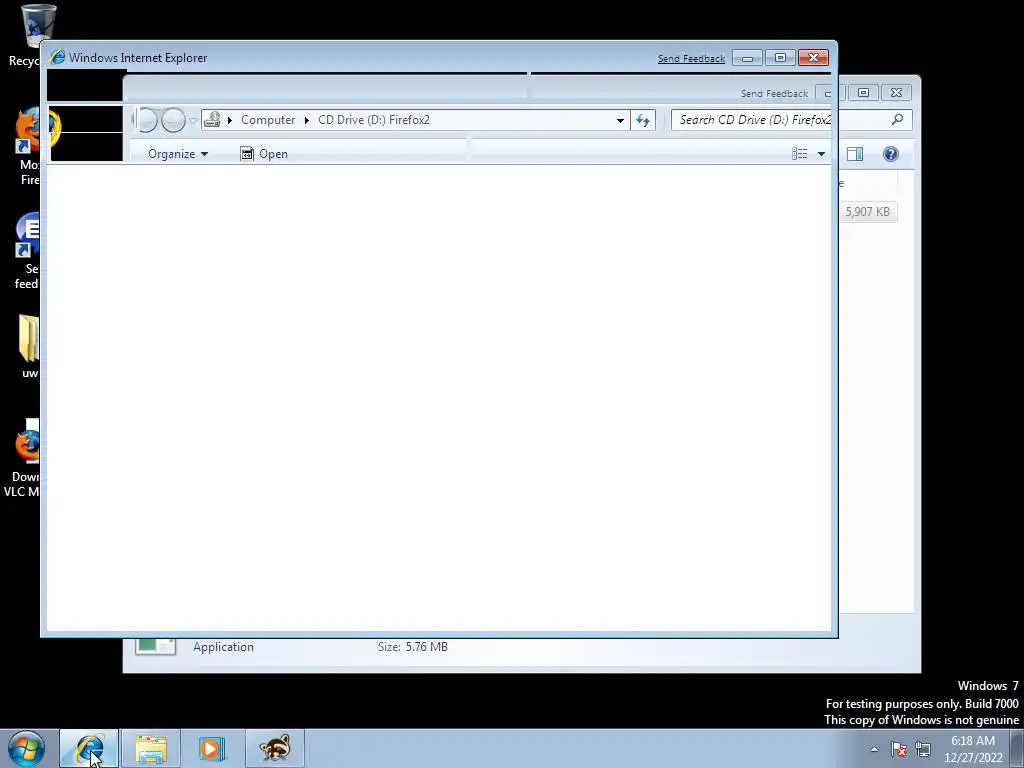Open the recent pages dropdown beside Forward
The height and width of the screenshot is (768, 1024).
[x=193, y=120]
